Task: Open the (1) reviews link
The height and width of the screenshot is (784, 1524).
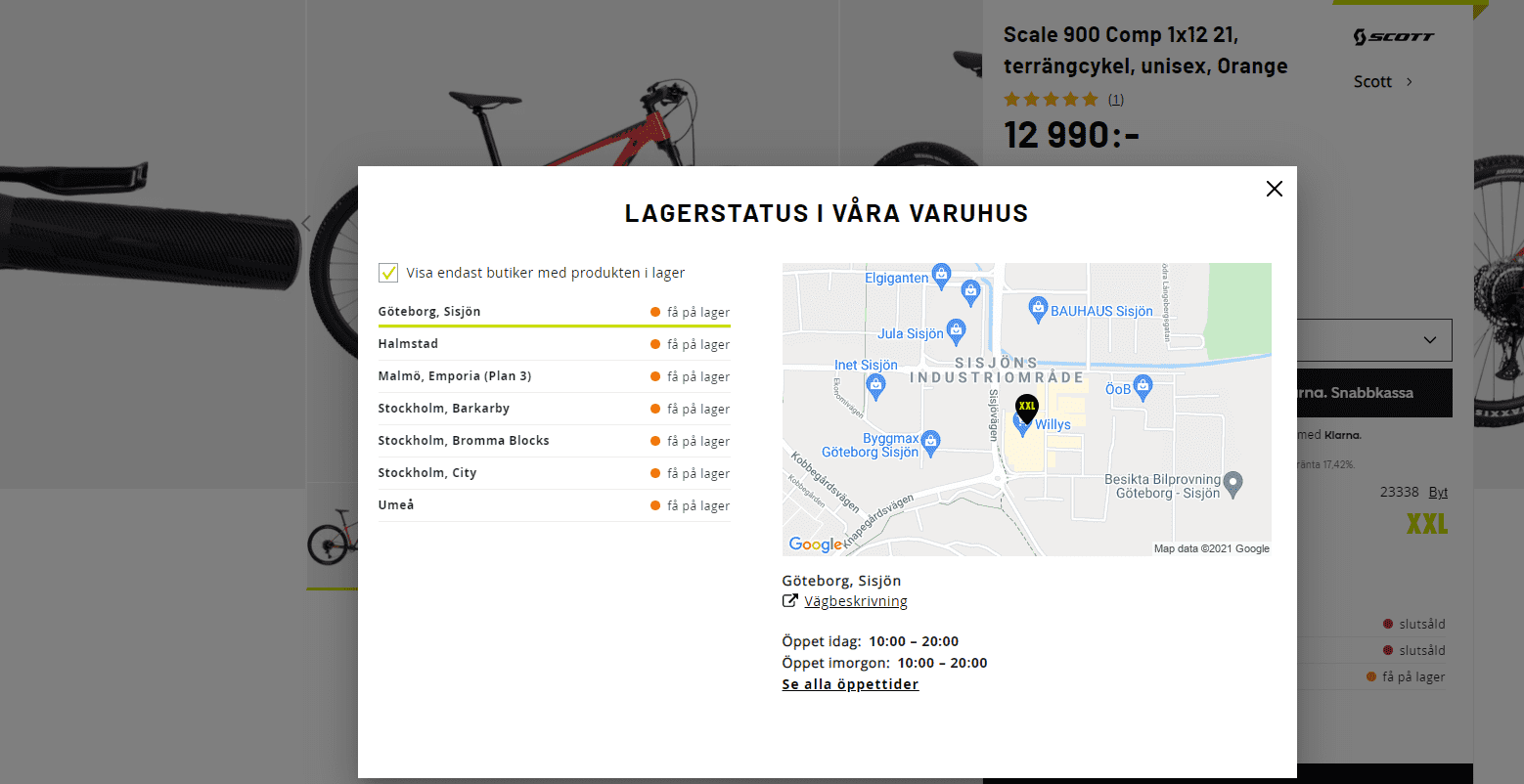Action: [1116, 100]
